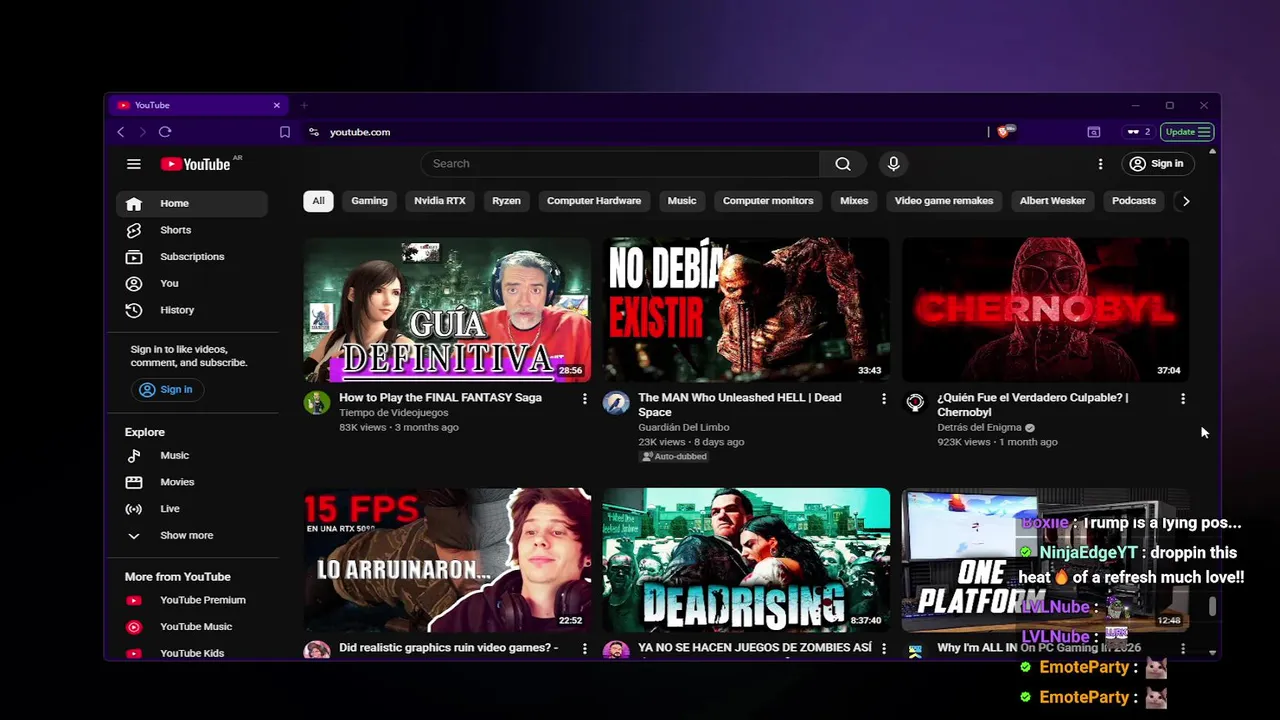
Task: Open Brave Shields lion icon
Action: pos(1004,131)
